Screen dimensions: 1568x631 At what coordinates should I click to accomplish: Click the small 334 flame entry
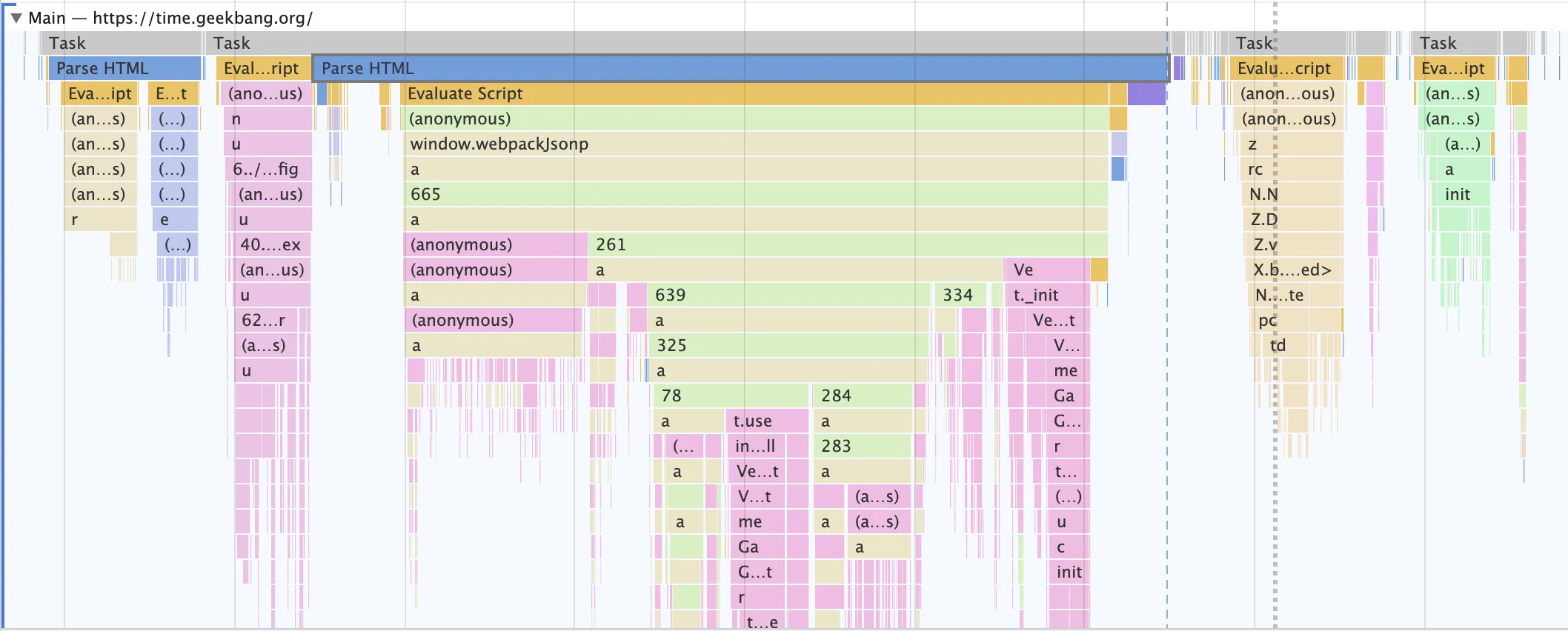coord(960,295)
